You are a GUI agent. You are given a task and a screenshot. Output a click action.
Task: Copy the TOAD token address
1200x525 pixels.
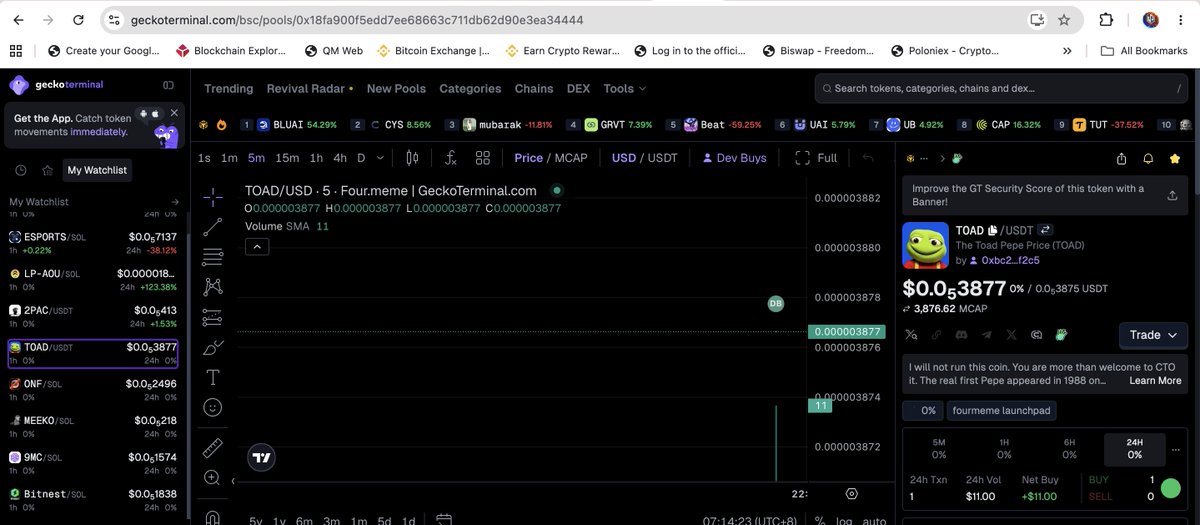coord(994,230)
